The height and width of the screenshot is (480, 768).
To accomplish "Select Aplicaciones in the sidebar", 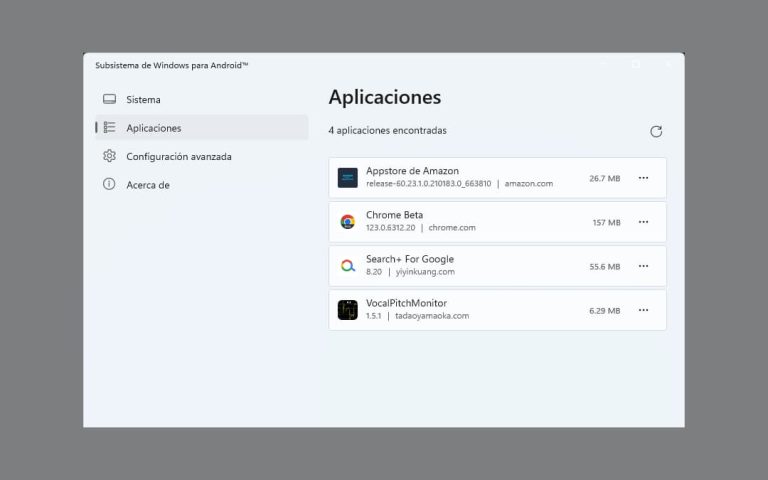I will 201,128.
